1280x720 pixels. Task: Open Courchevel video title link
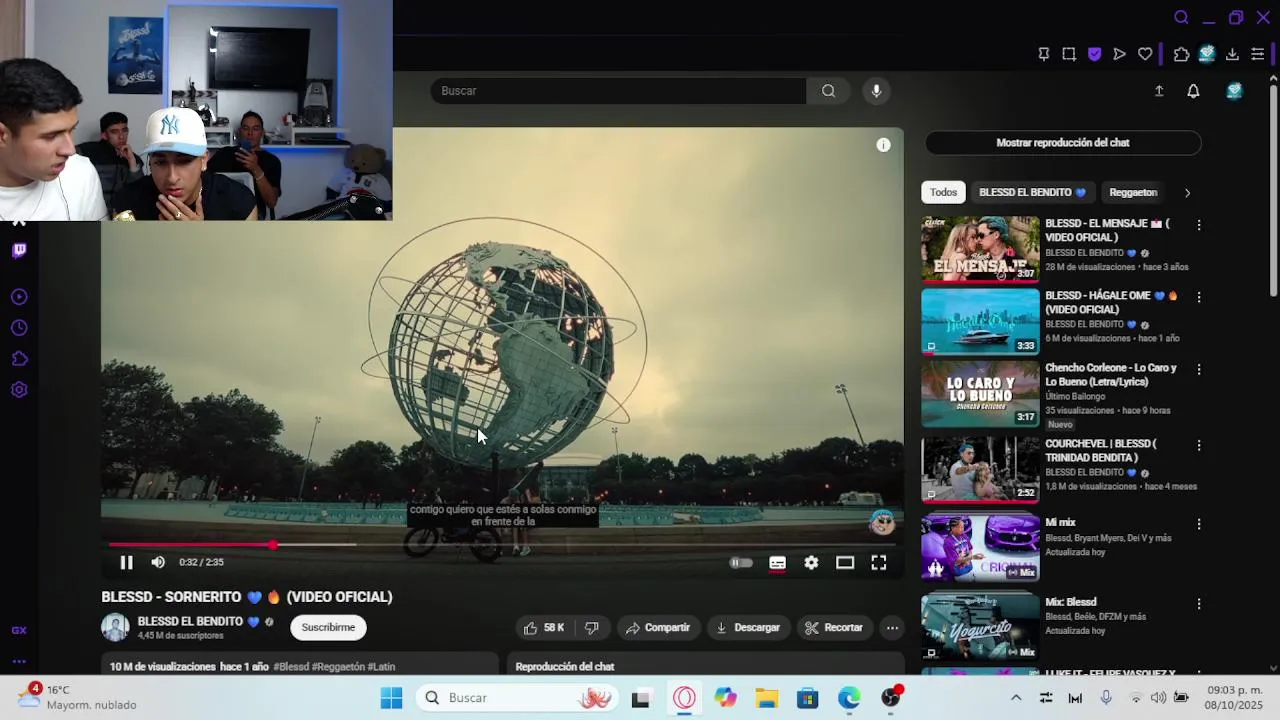(x=1101, y=450)
